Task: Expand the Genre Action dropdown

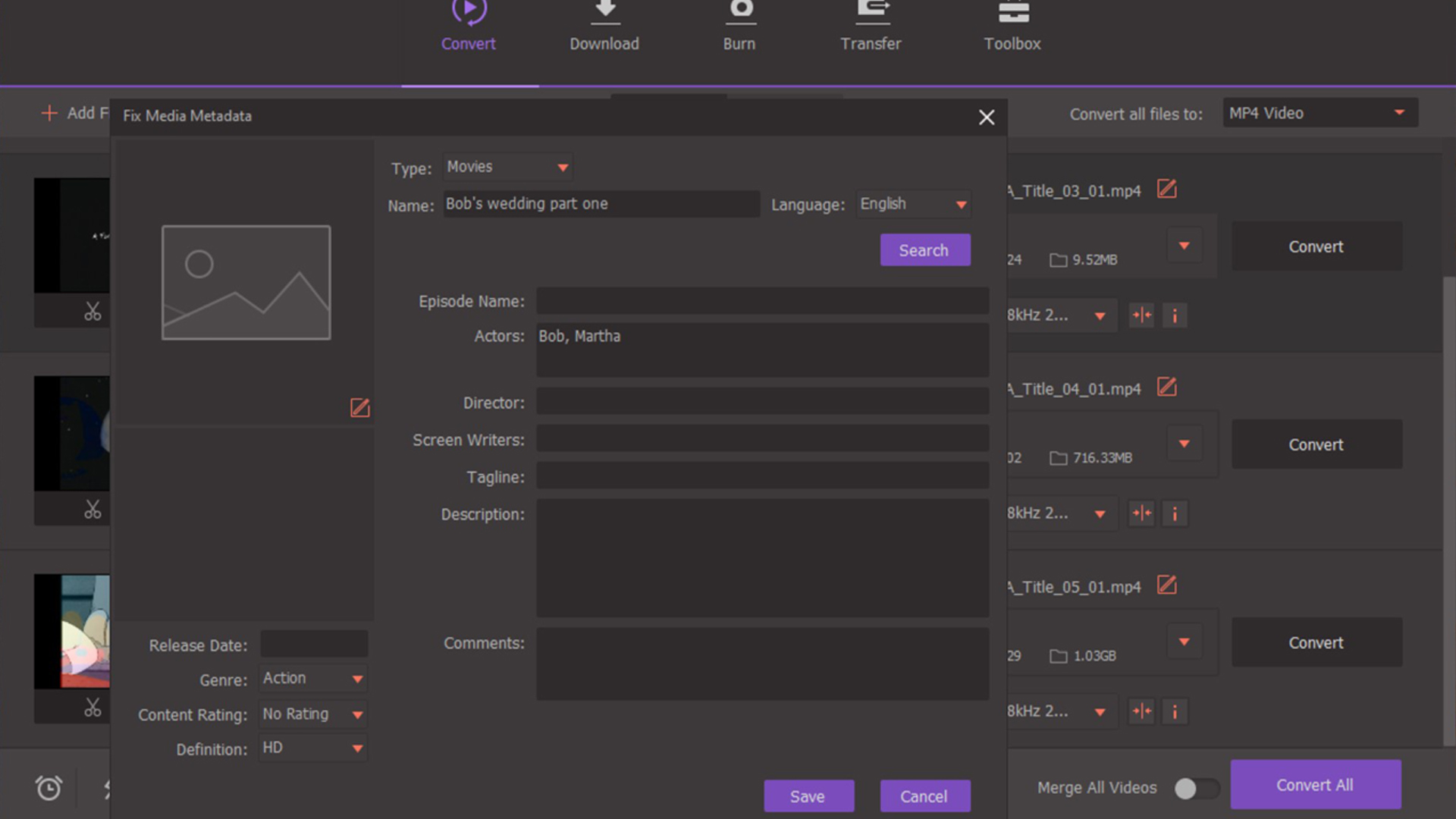Action: point(357,678)
